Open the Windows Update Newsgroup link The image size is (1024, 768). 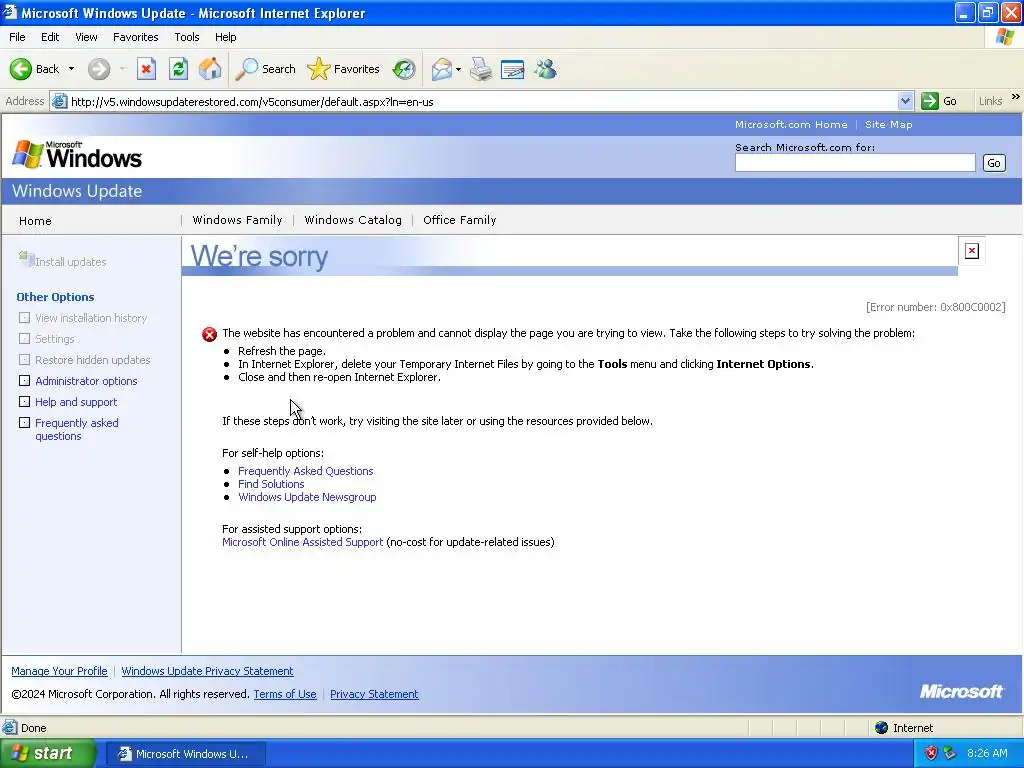(307, 497)
